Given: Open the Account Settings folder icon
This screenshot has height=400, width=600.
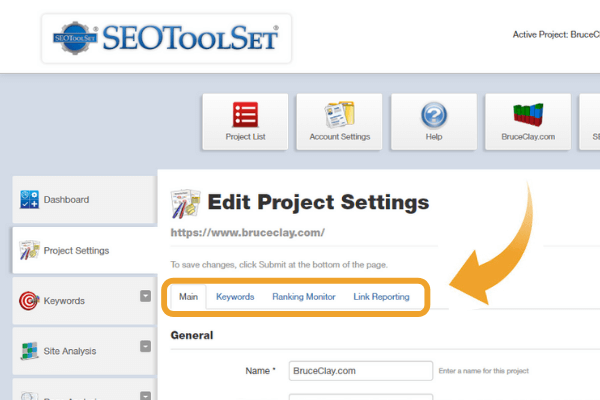Looking at the screenshot, I should pos(340,114).
